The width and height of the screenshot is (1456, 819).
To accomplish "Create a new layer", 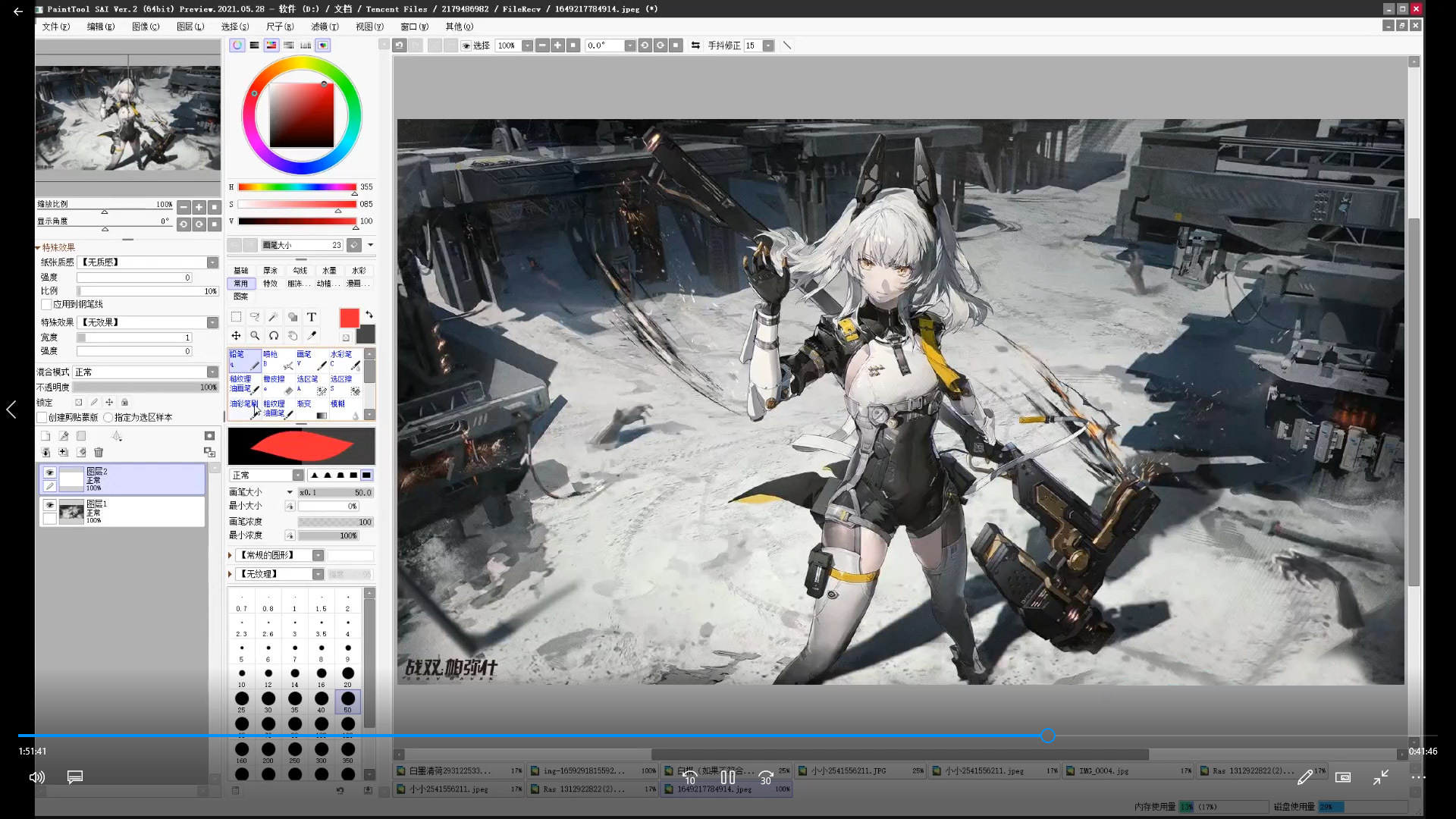I will point(45,436).
